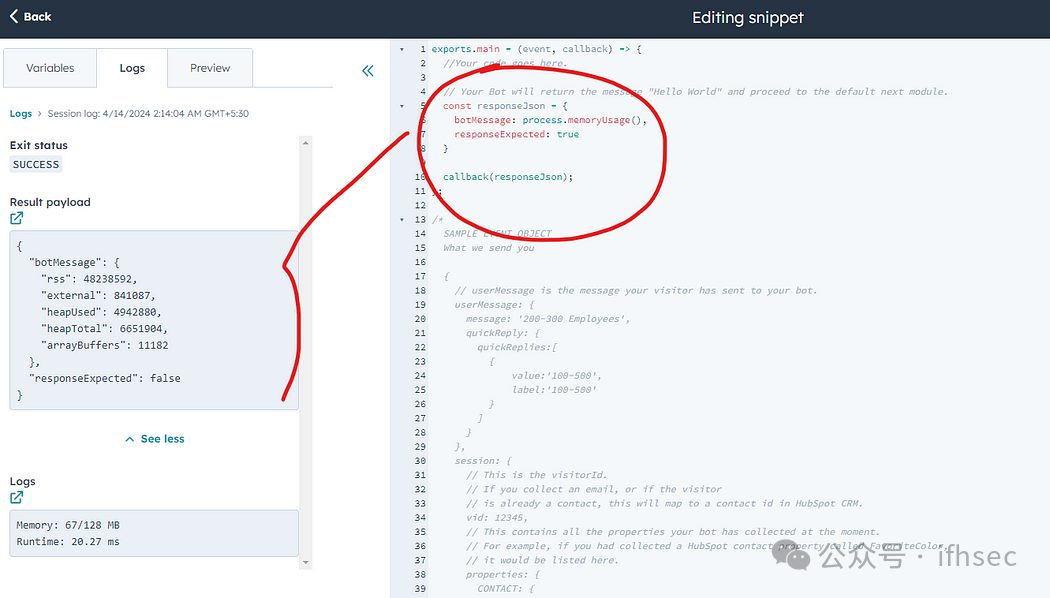Click the Editing snippet title

point(747,17)
